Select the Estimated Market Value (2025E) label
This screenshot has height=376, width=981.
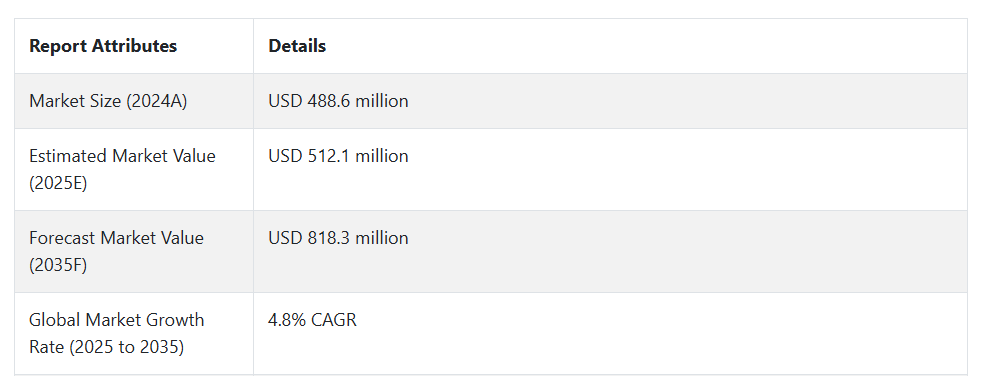[x=123, y=170]
